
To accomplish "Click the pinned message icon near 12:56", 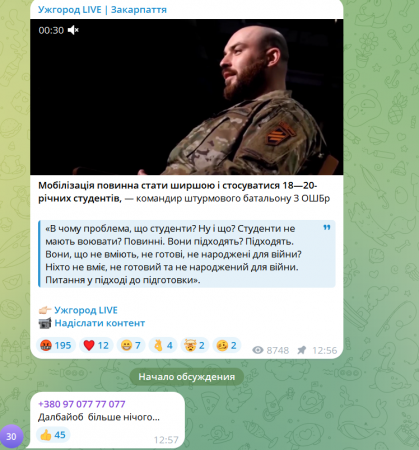I will (302, 350).
